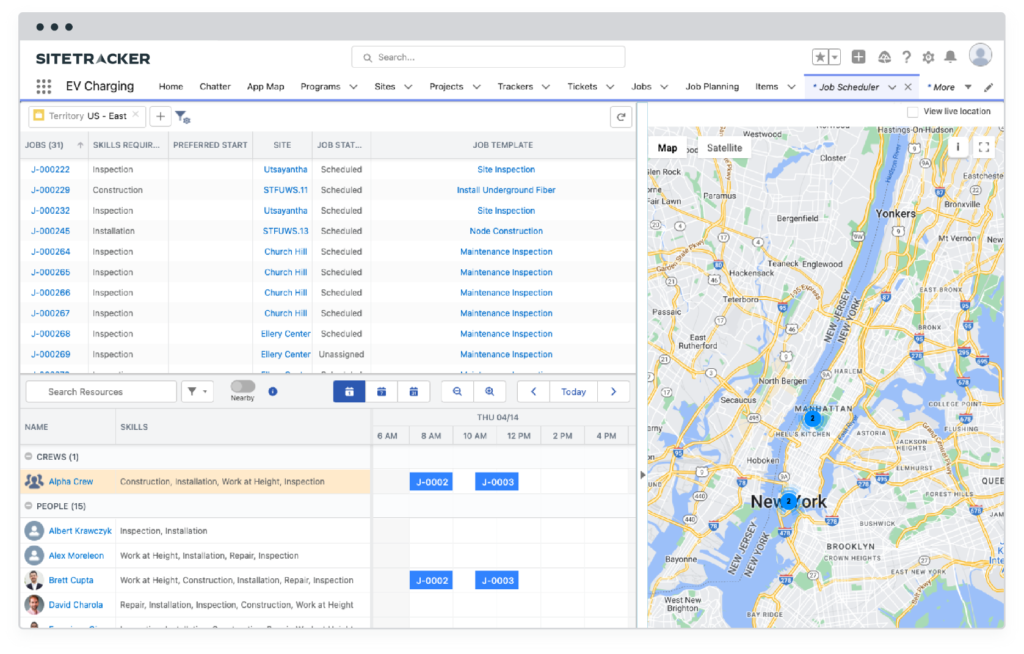Collapse the map panel with the side arrow
This screenshot has height=654, width=1024.
[643, 475]
